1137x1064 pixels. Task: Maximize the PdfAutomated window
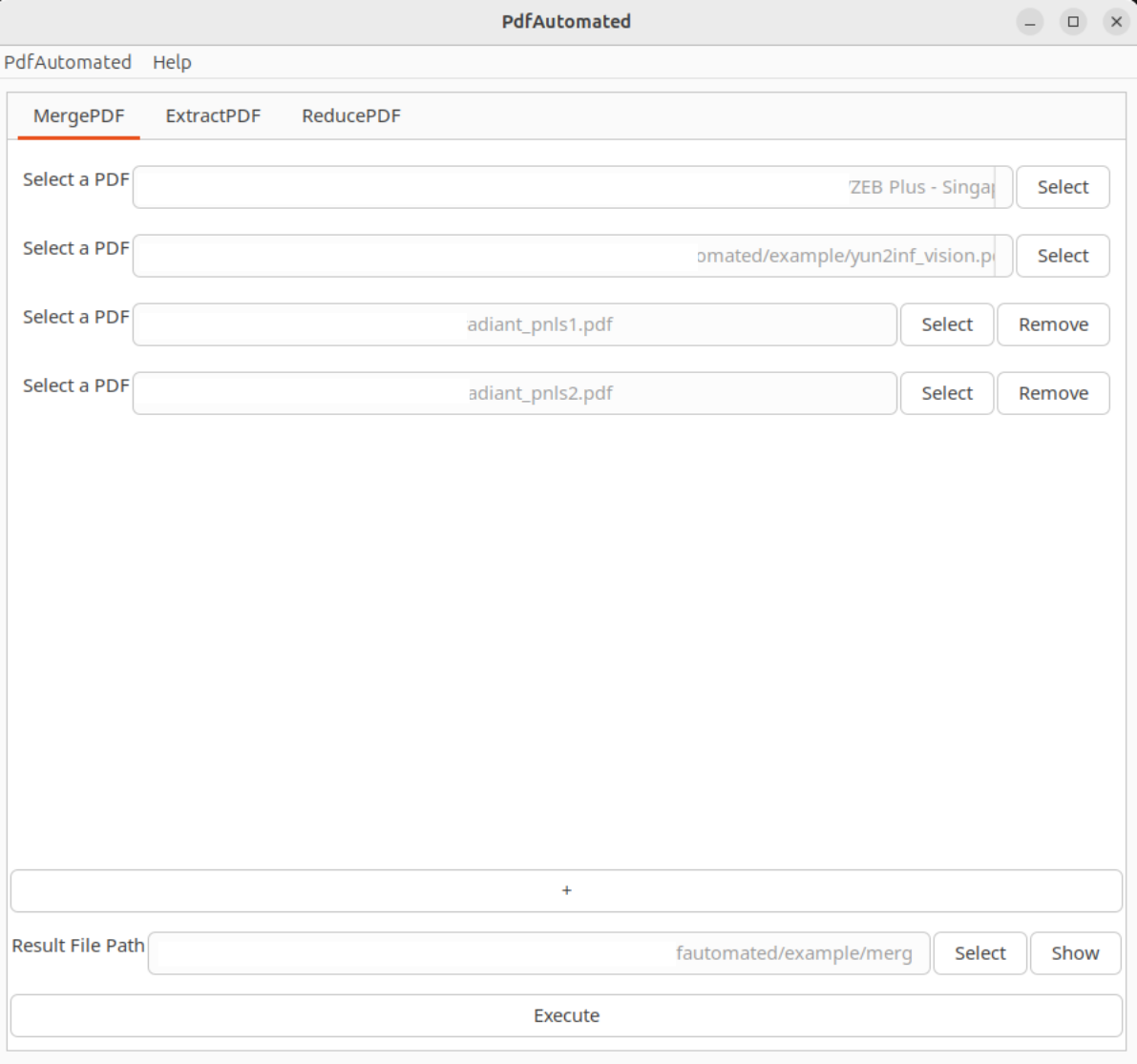click(x=1073, y=21)
